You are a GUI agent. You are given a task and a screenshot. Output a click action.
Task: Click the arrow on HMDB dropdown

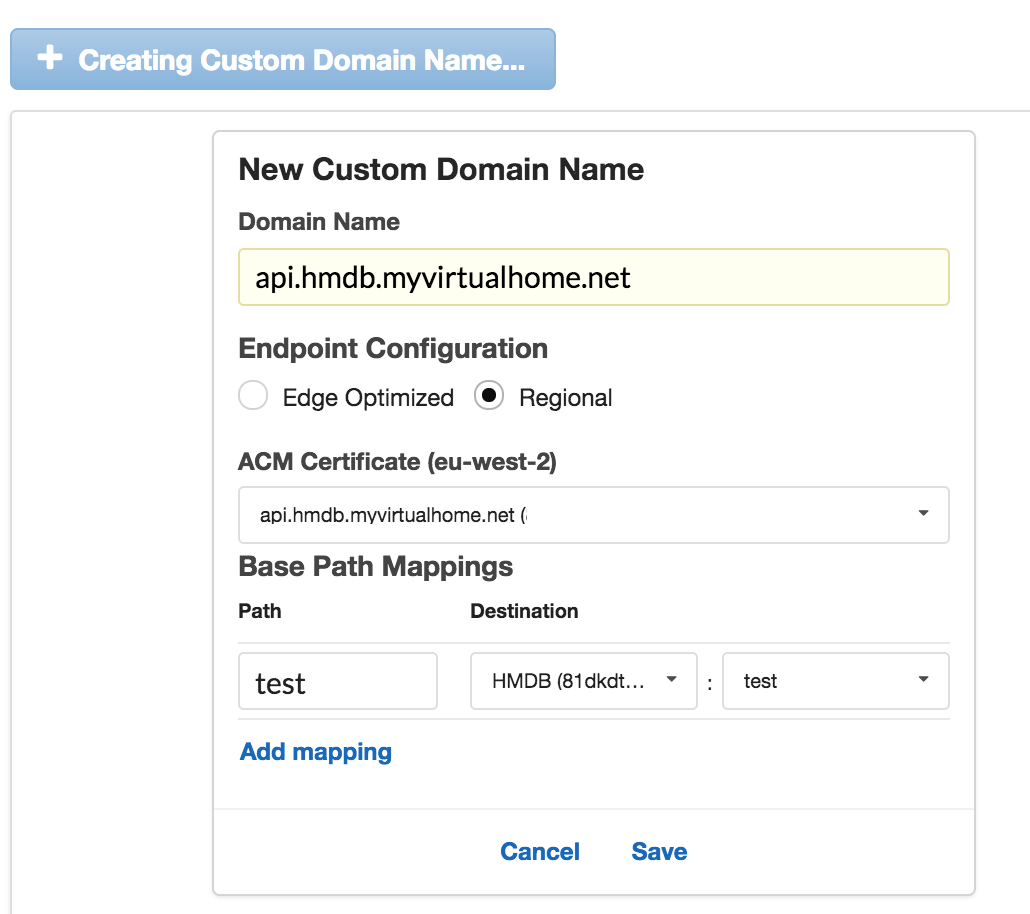coord(672,680)
